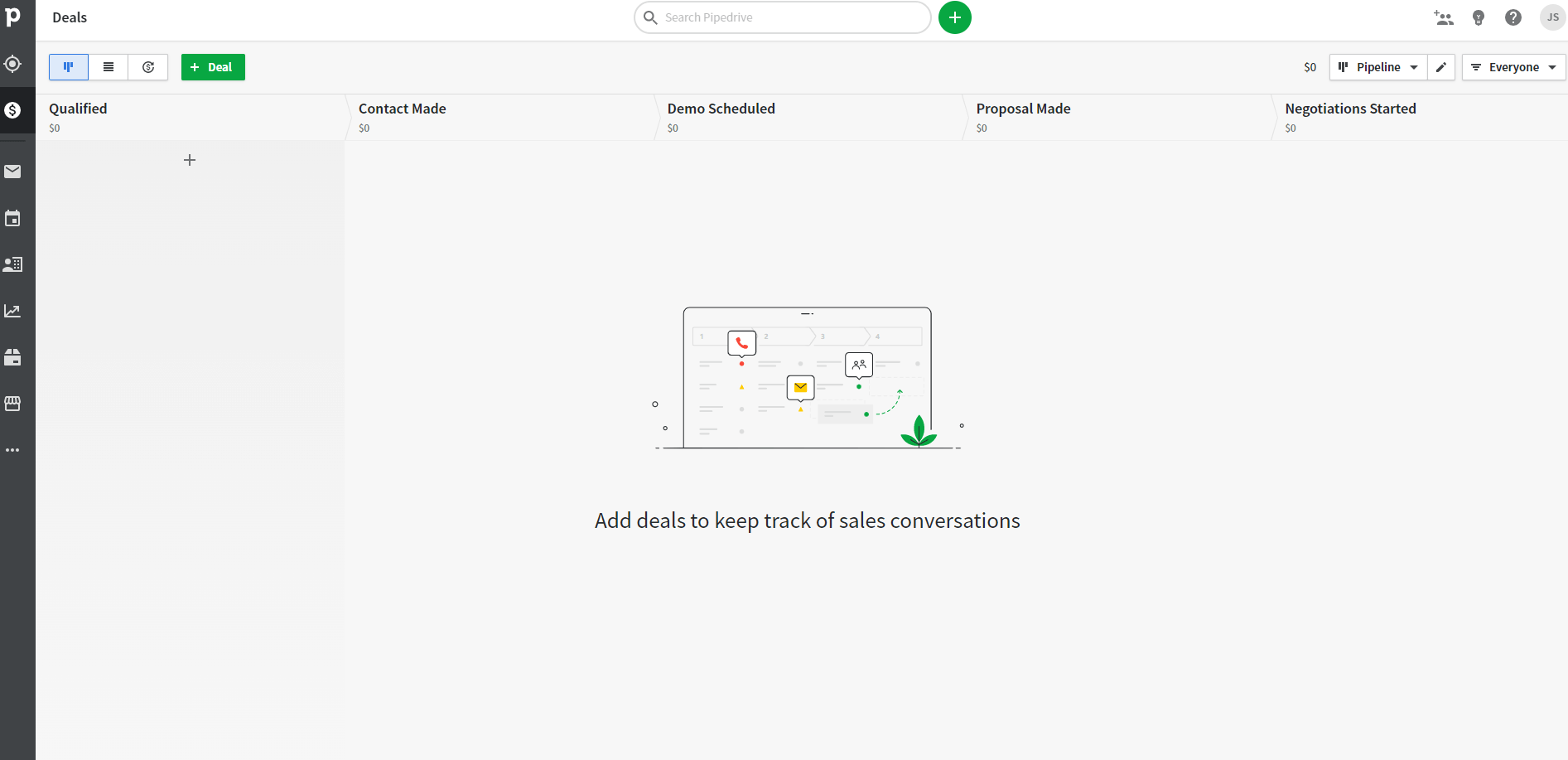The width and height of the screenshot is (1568, 760).
Task: Open the Marketplace sidebar icon
Action: point(12,404)
